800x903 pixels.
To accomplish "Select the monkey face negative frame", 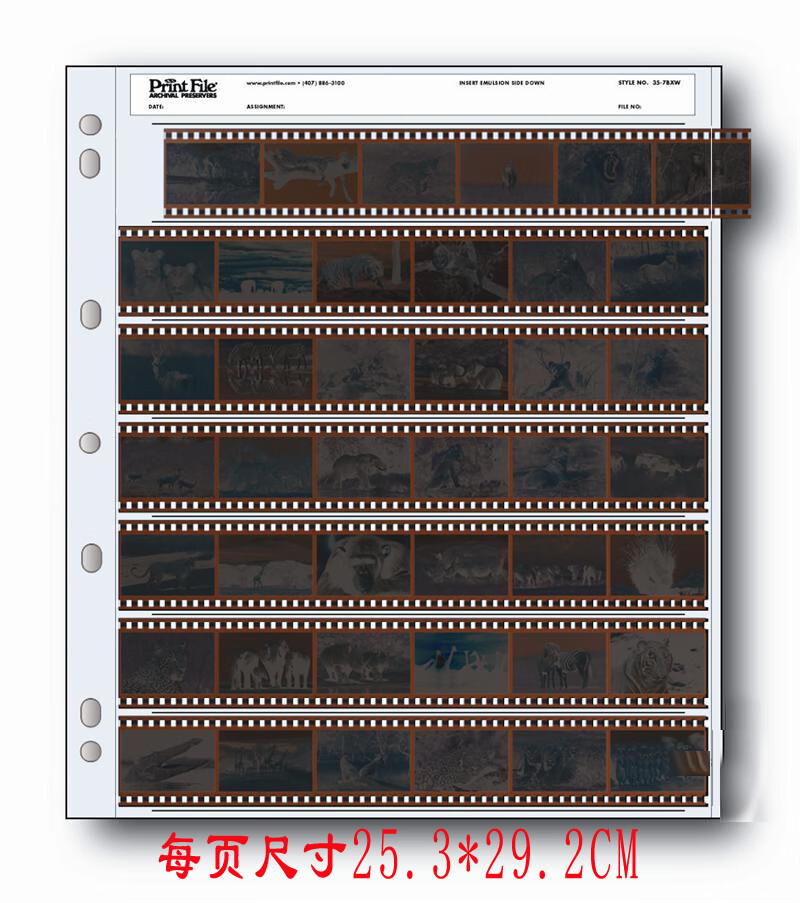I will 363,565.
